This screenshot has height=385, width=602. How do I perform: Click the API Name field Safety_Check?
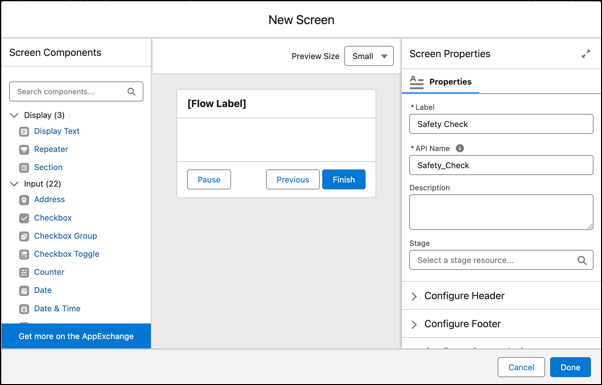pos(501,165)
